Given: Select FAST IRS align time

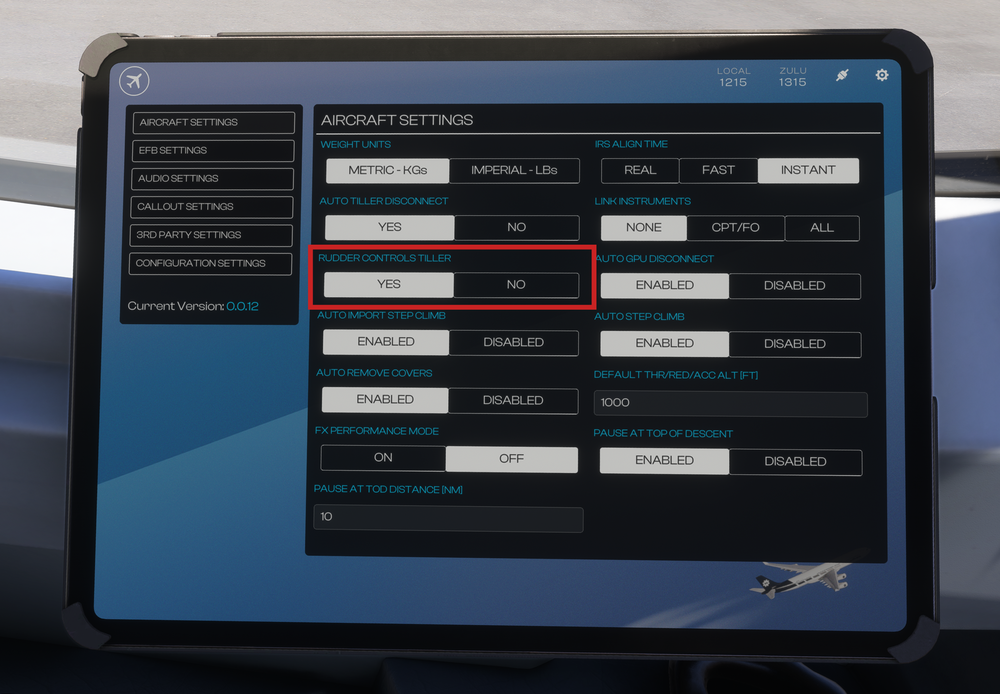Looking at the screenshot, I should (x=718, y=170).
